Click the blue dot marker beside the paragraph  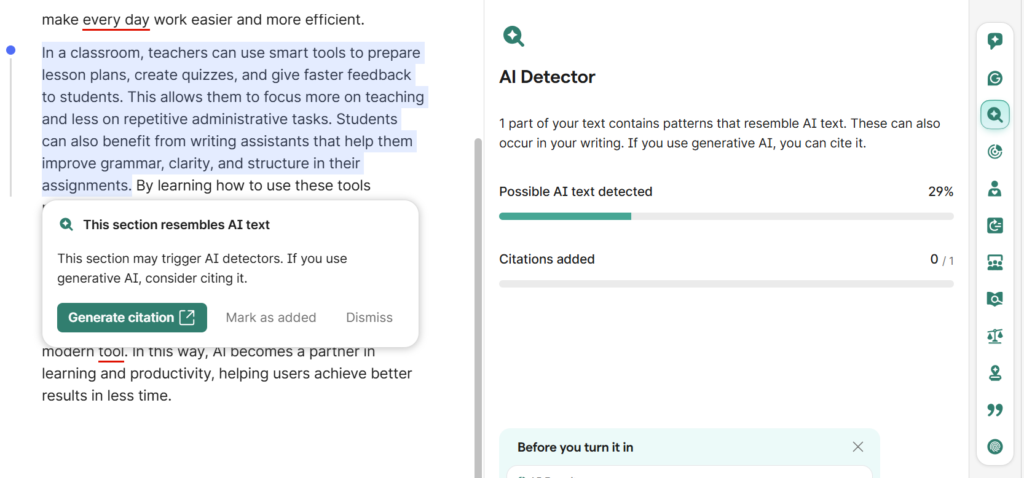(x=11, y=50)
